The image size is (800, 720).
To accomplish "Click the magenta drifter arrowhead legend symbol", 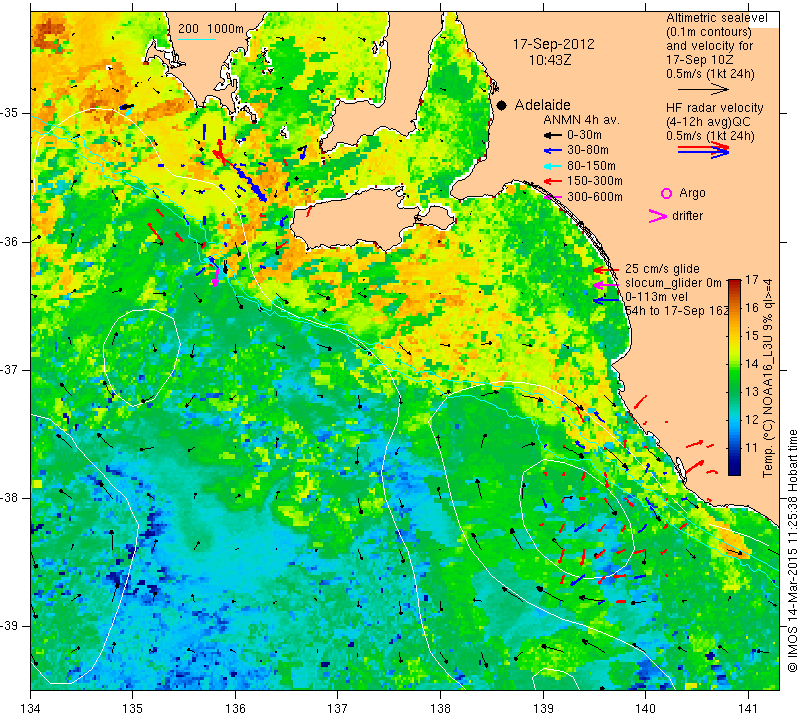I will [x=658, y=216].
